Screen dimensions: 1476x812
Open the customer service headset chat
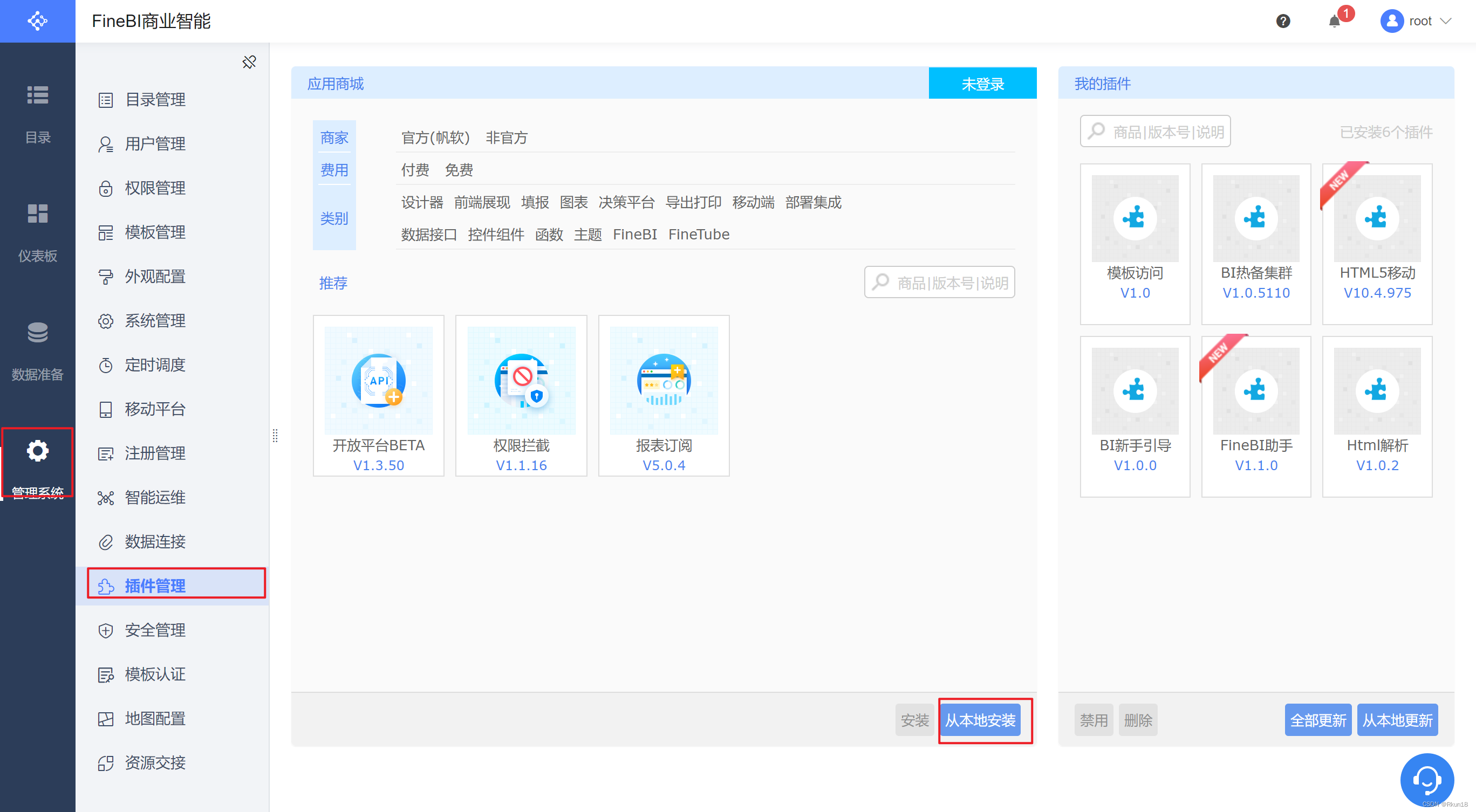[1427, 779]
